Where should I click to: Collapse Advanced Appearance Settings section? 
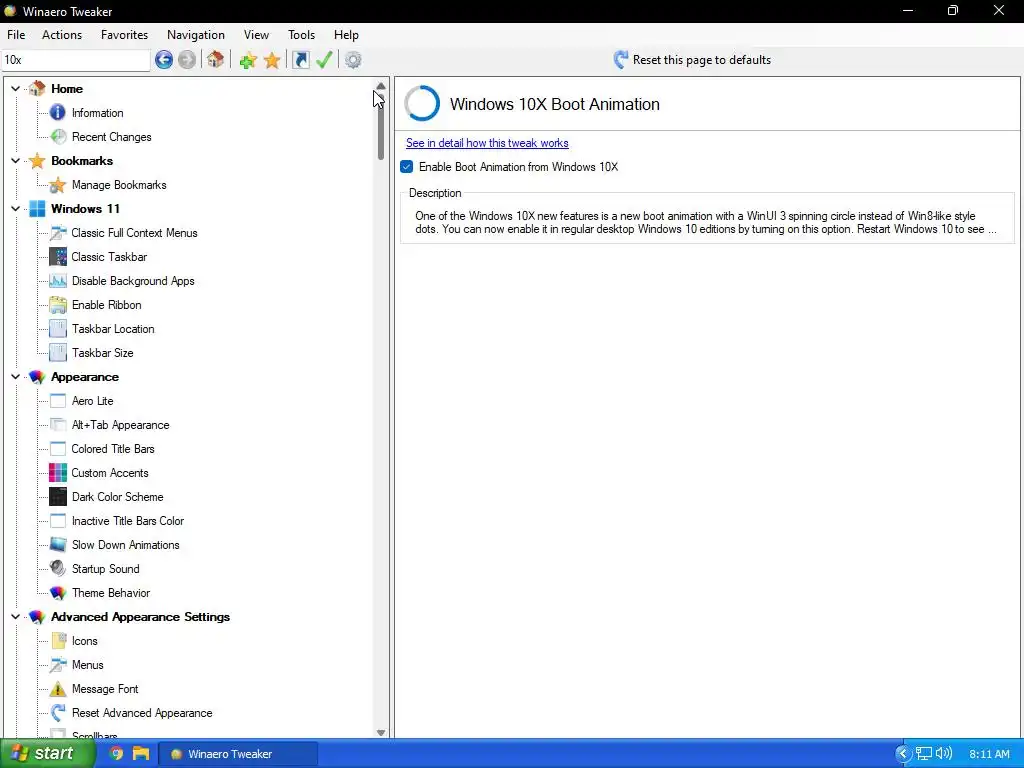point(16,616)
